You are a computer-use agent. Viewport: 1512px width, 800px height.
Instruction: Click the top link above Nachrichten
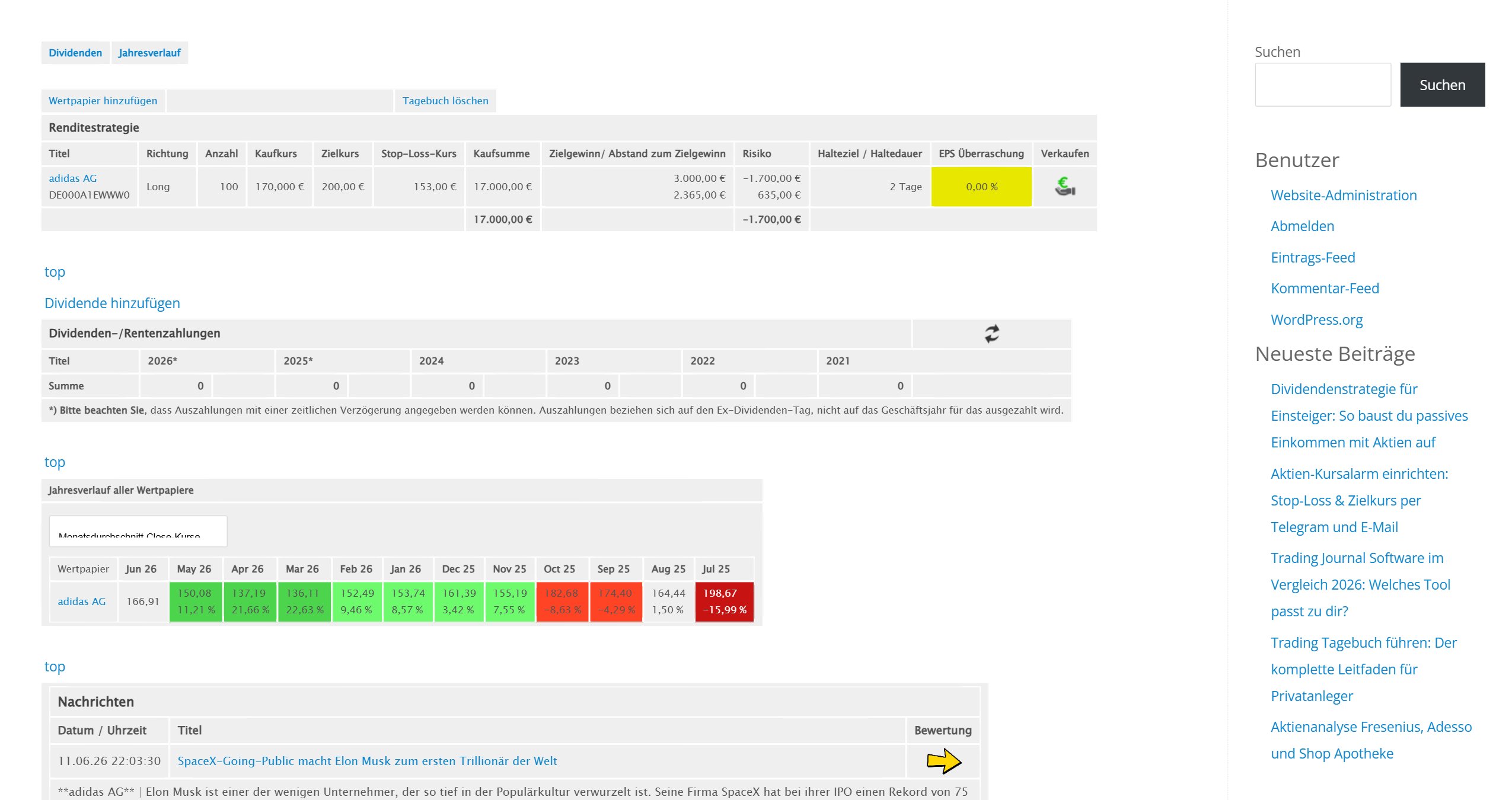click(x=55, y=667)
